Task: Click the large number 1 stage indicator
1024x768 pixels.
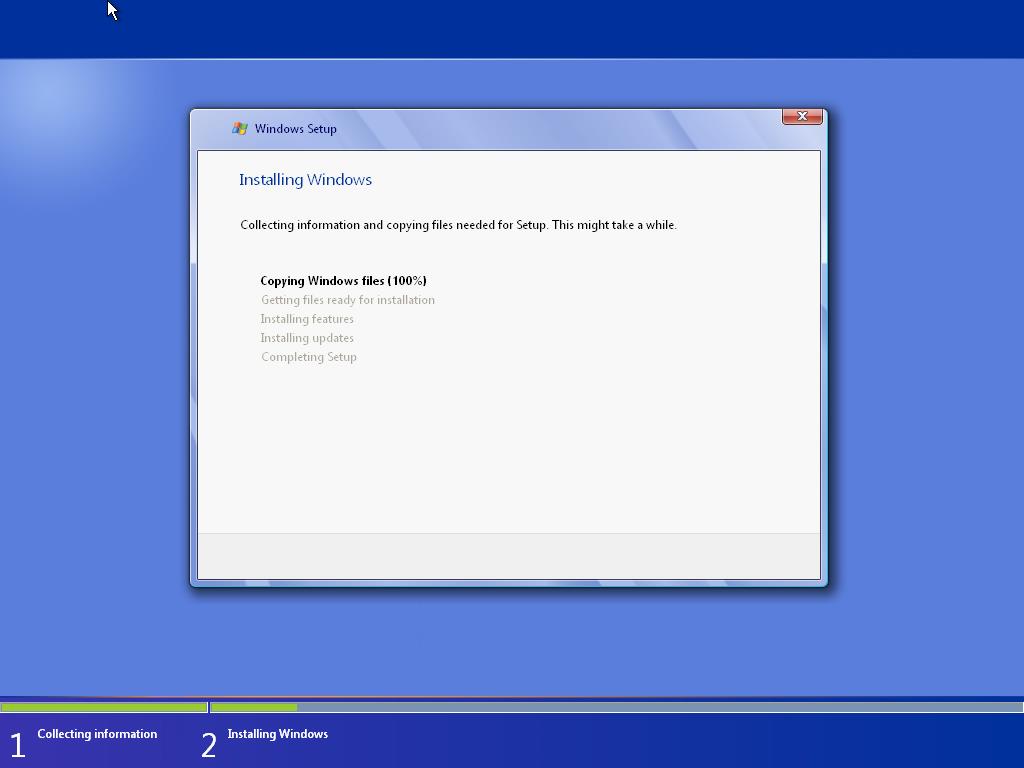Action: tap(17, 745)
